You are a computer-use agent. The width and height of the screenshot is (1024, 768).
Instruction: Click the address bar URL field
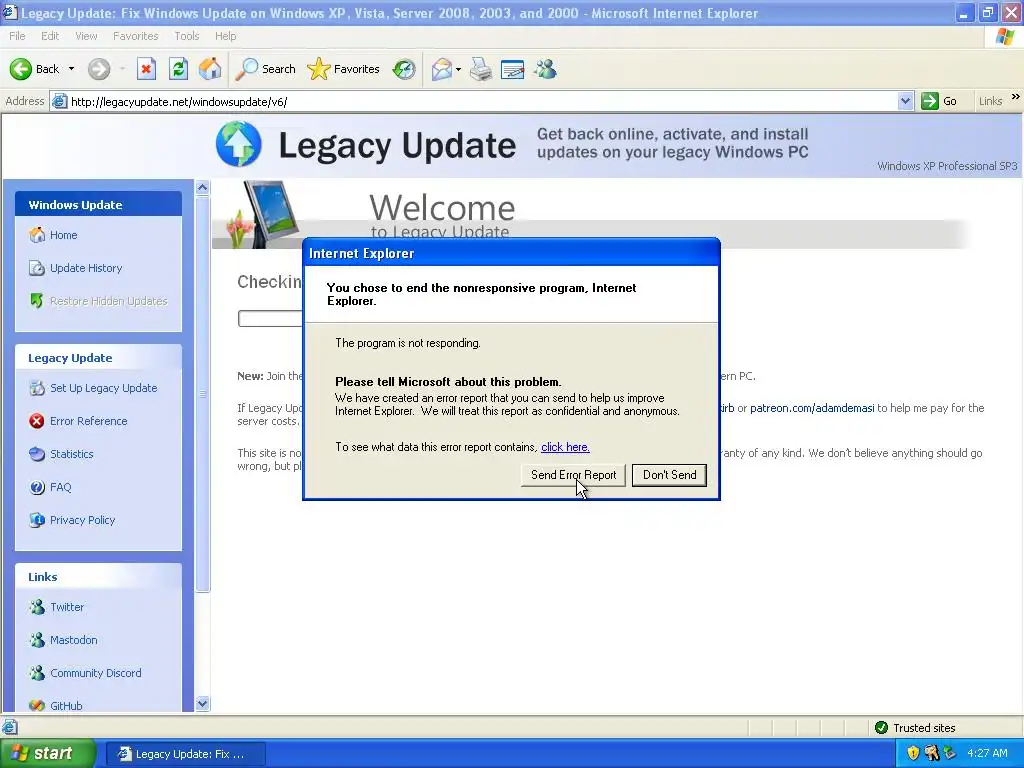(482, 101)
